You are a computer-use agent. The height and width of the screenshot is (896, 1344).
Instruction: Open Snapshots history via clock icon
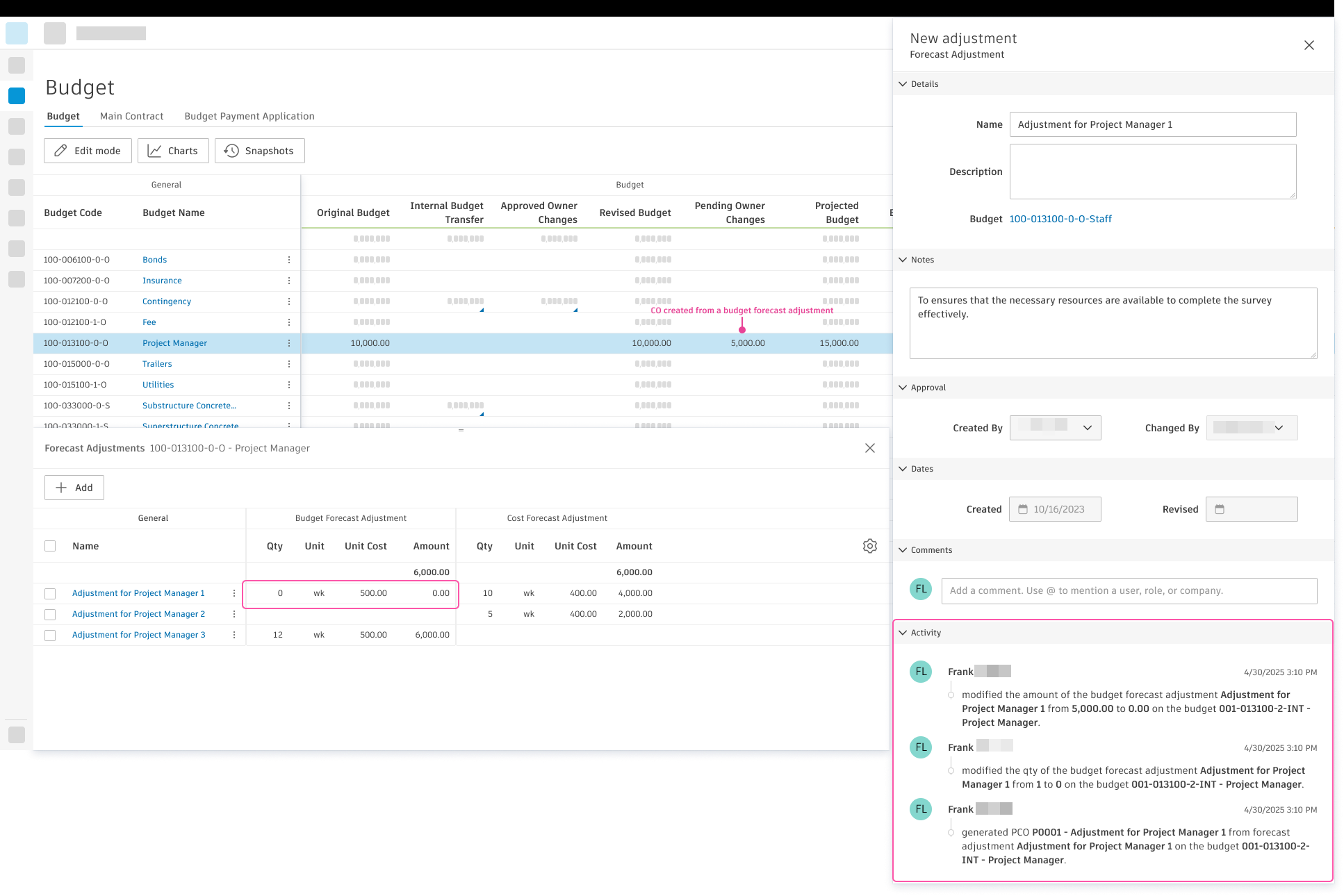click(231, 151)
